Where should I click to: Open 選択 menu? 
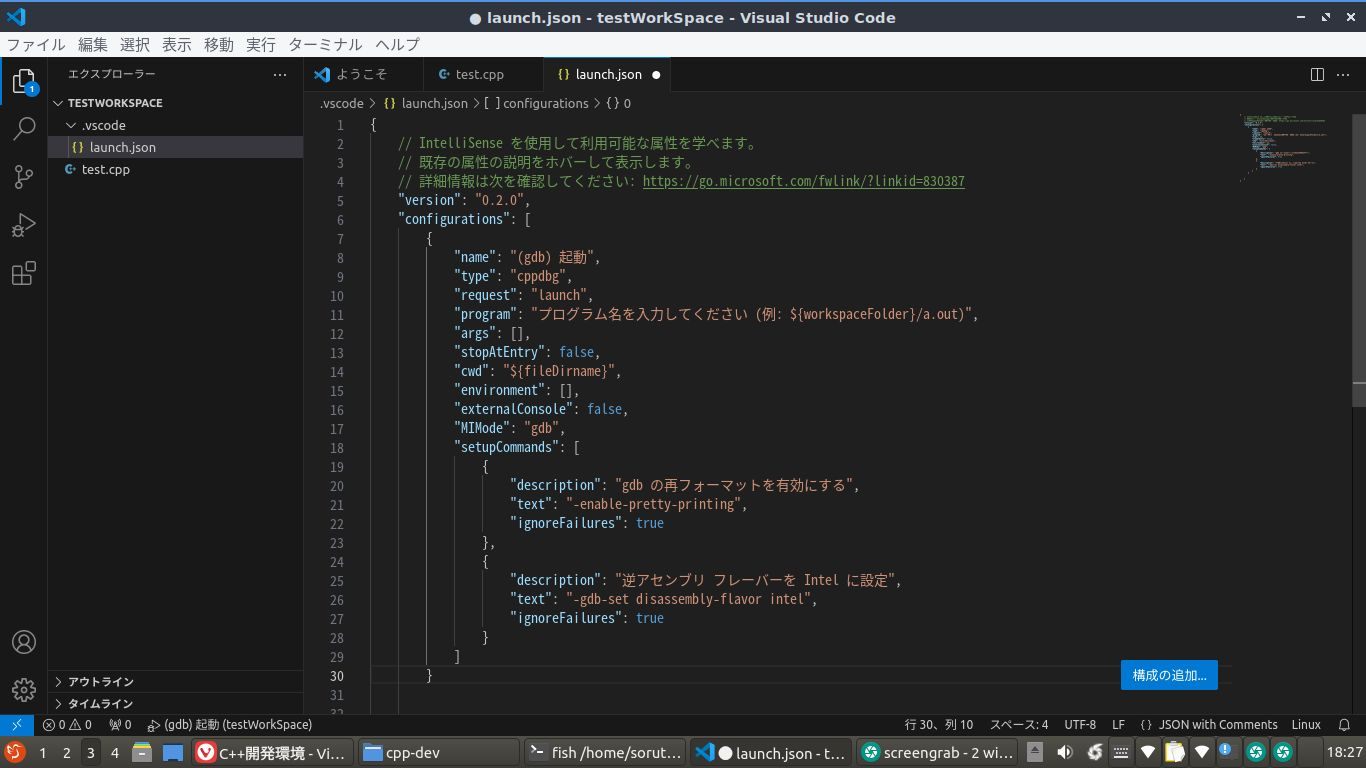coord(134,45)
